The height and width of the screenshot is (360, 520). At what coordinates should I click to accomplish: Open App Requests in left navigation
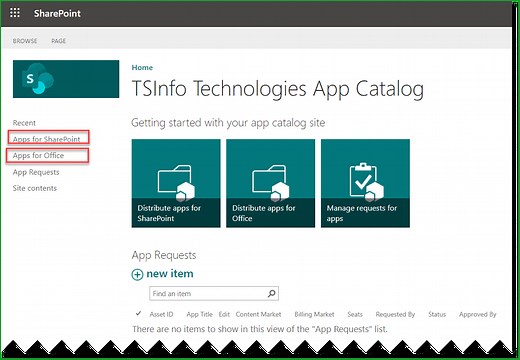click(36, 172)
